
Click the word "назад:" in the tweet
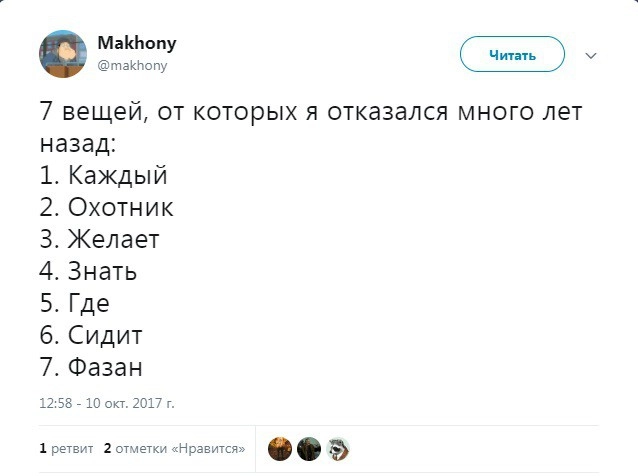pos(79,143)
